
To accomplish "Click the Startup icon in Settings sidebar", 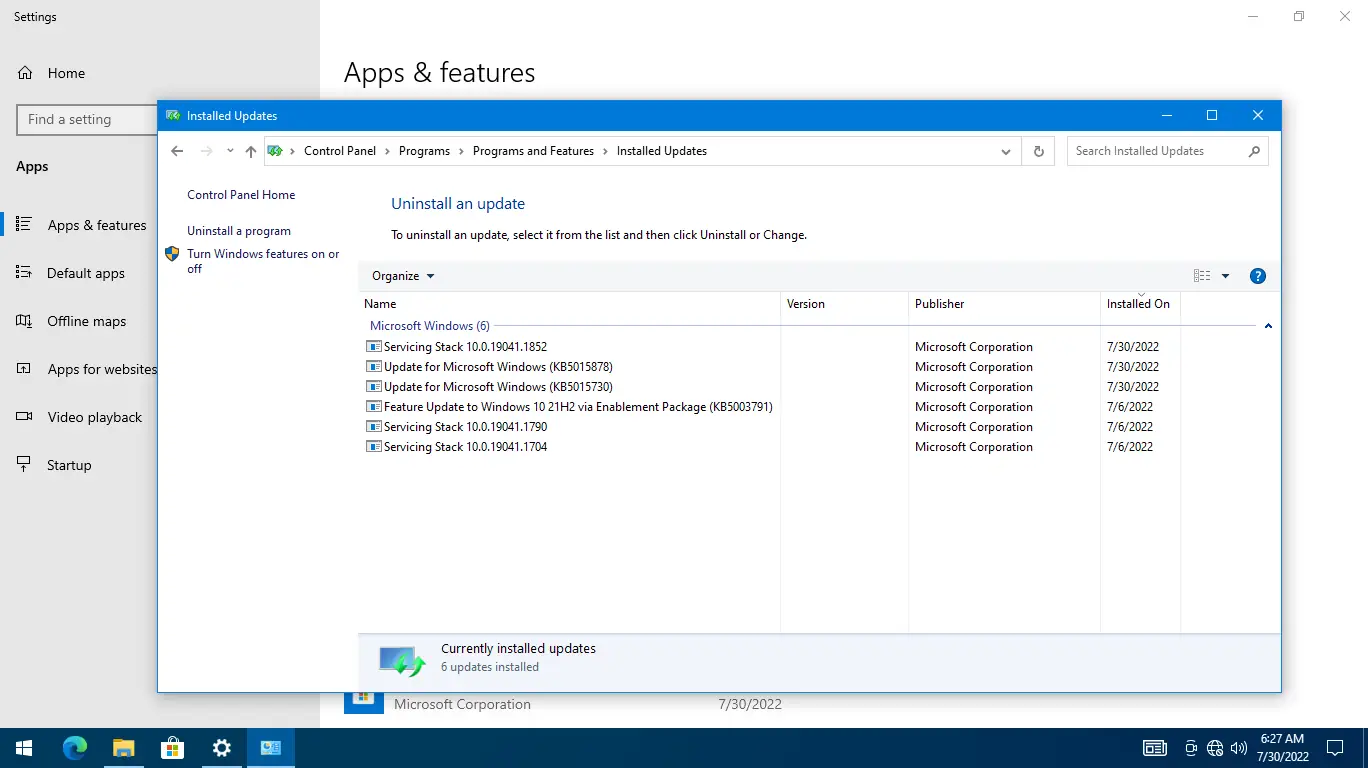I will click(x=25, y=465).
